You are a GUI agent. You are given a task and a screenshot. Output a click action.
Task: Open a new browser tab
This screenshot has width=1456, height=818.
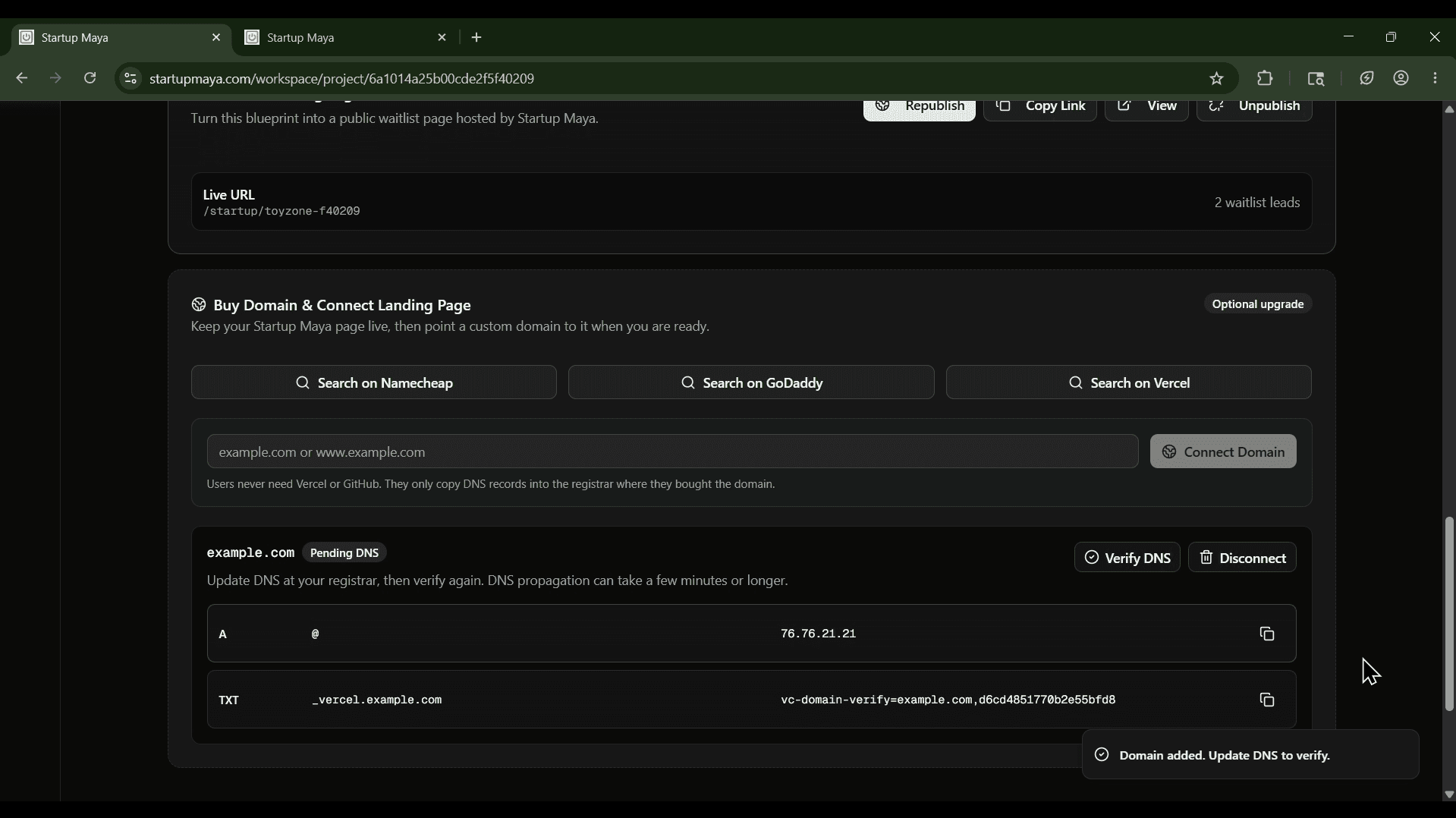click(x=476, y=37)
